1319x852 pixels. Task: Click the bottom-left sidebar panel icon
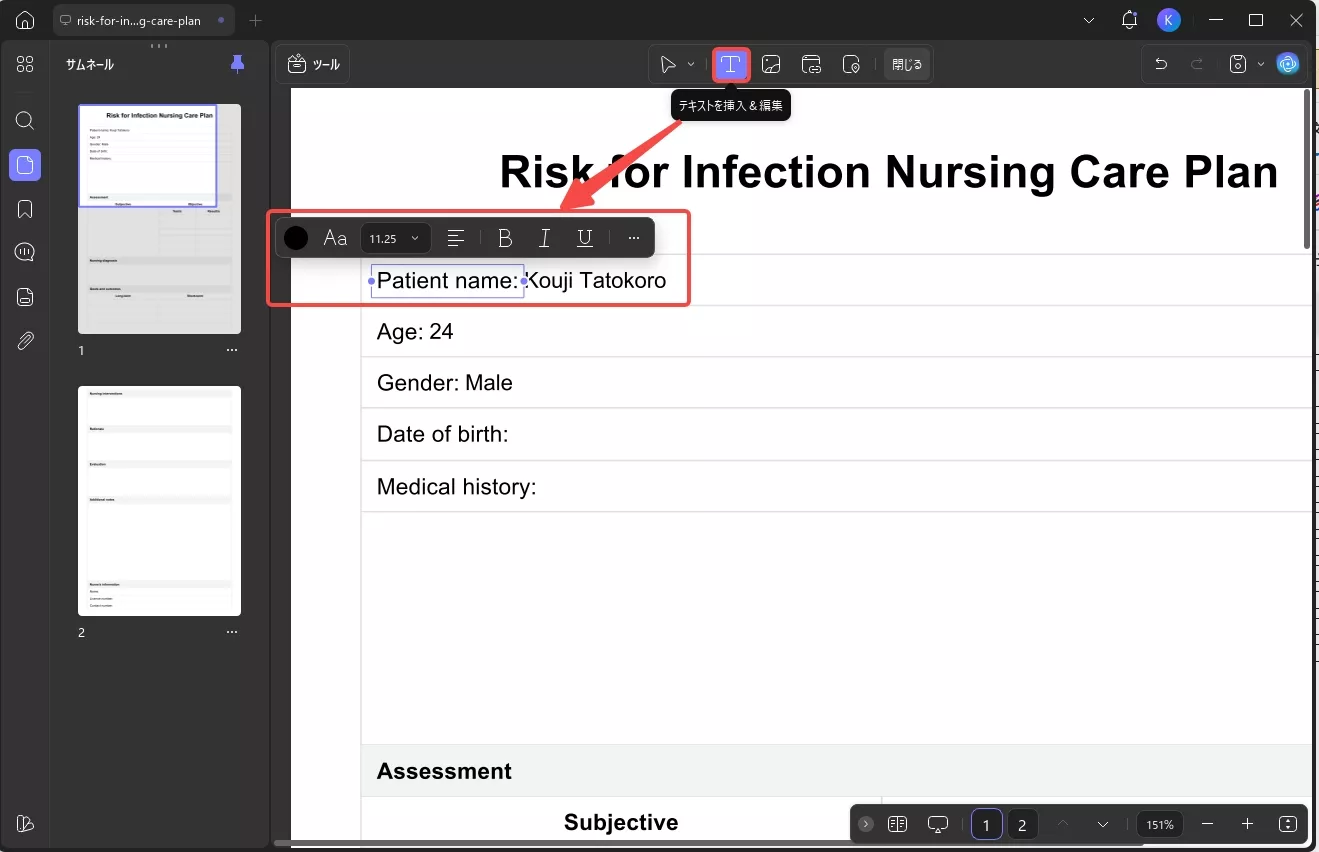pyautogui.click(x=25, y=823)
